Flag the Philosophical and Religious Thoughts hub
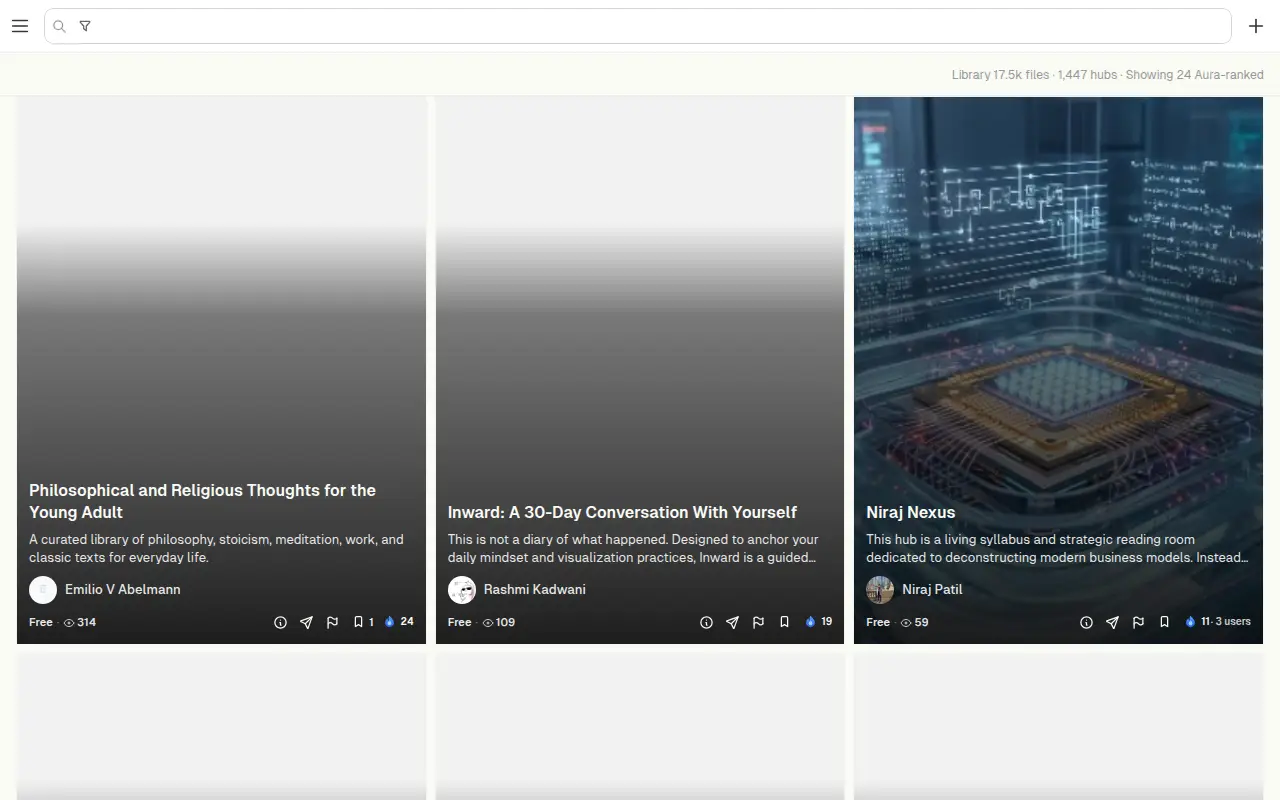Viewport: 1280px width, 800px height. 332,622
